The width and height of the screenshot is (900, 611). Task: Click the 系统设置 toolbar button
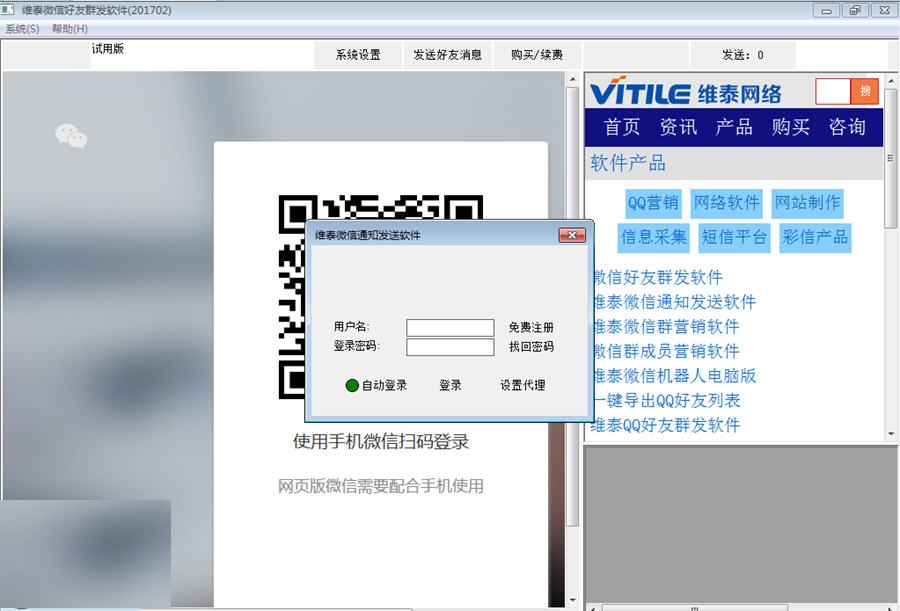pos(358,55)
